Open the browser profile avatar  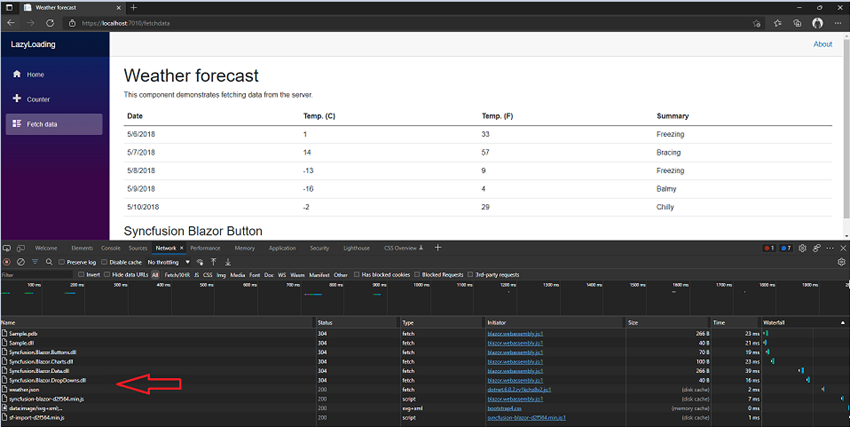pyautogui.click(x=817, y=23)
